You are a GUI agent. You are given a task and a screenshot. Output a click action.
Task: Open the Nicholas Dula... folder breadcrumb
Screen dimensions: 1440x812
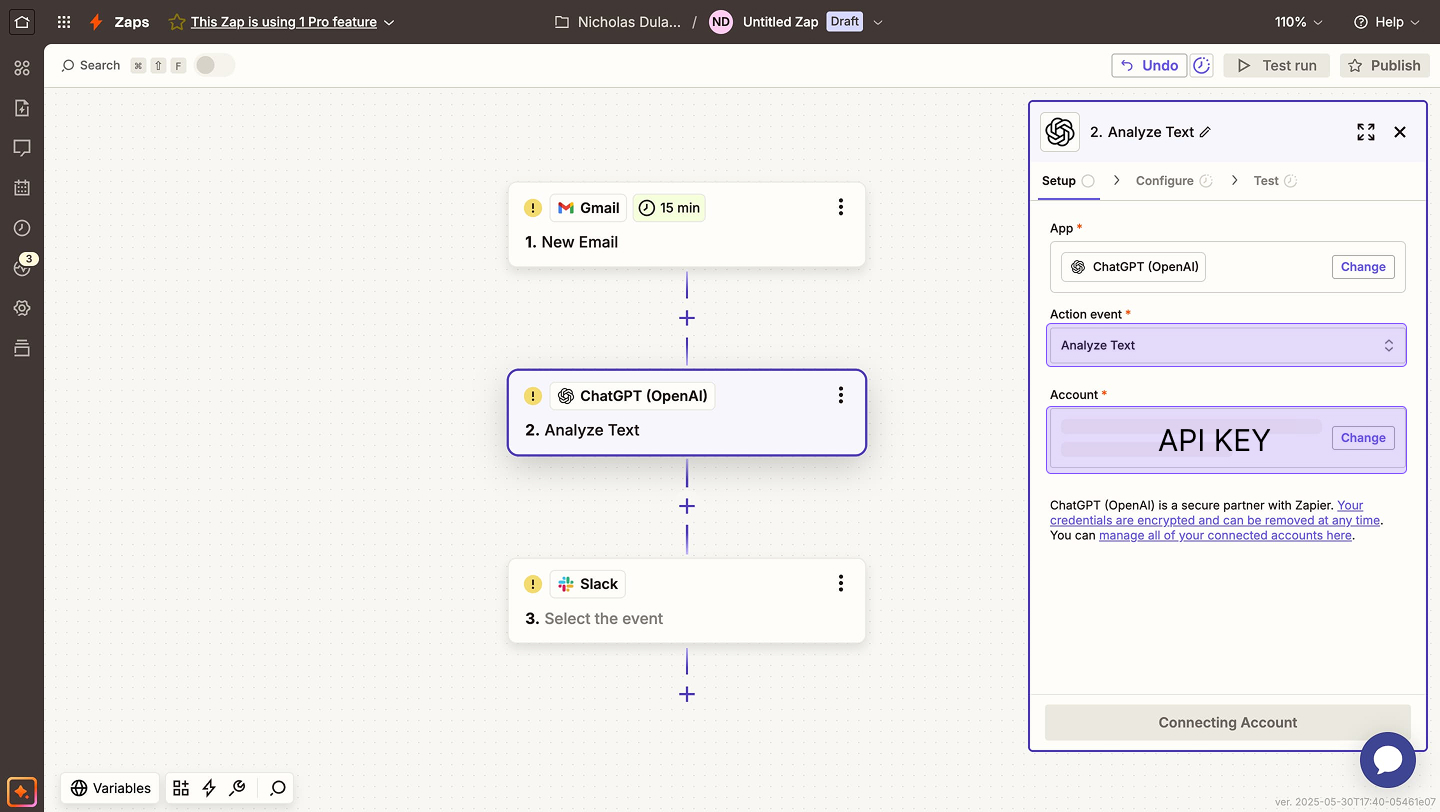point(618,22)
